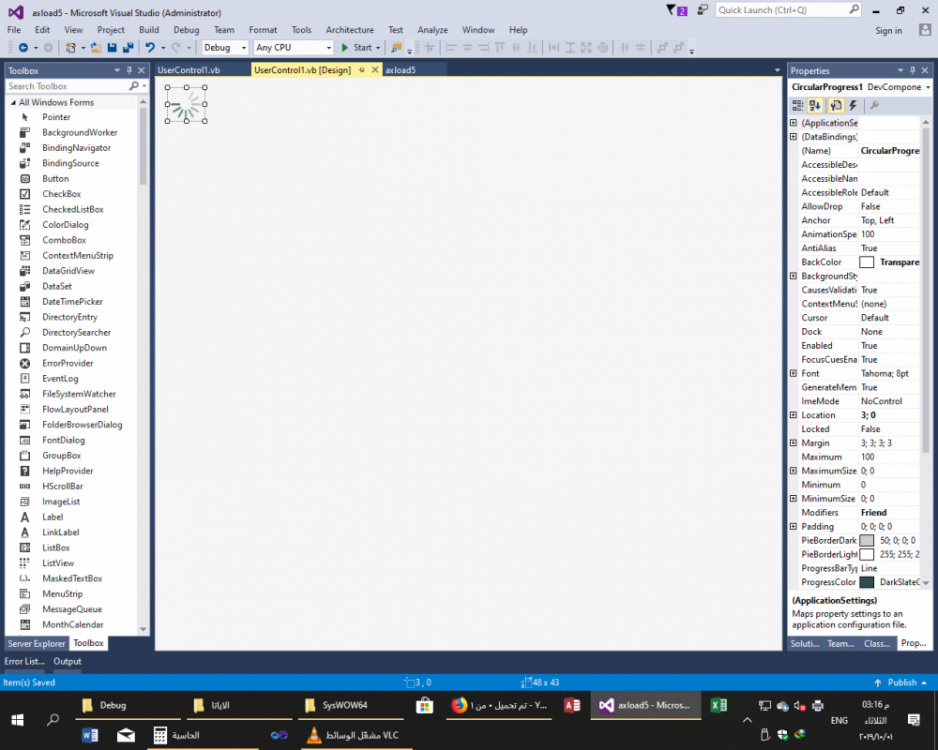Toggle the pin on UserControl1.vb [Design] tab
This screenshot has width=938, height=750.
point(362,70)
